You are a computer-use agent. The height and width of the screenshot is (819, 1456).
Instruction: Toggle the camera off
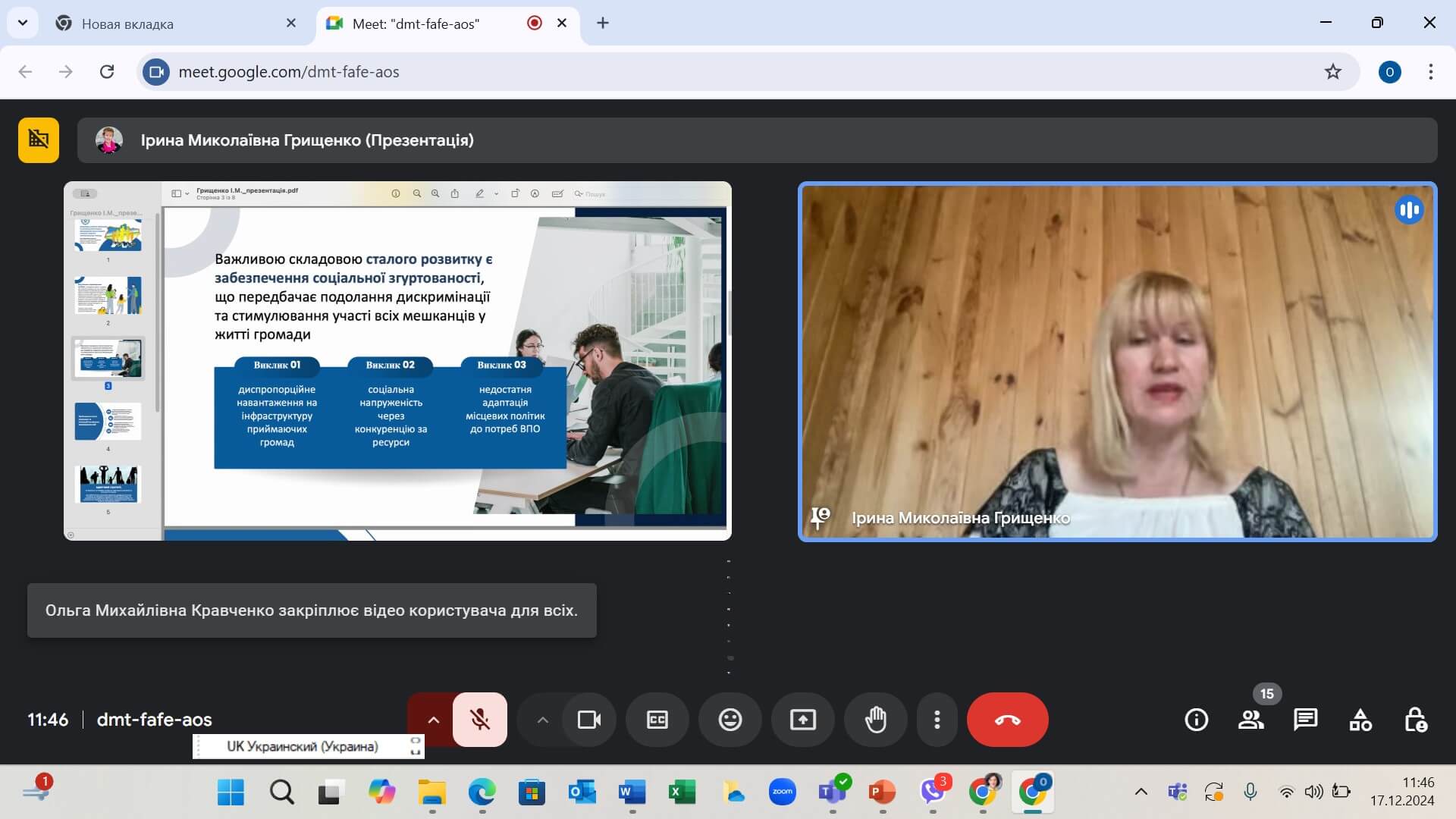pos(588,720)
